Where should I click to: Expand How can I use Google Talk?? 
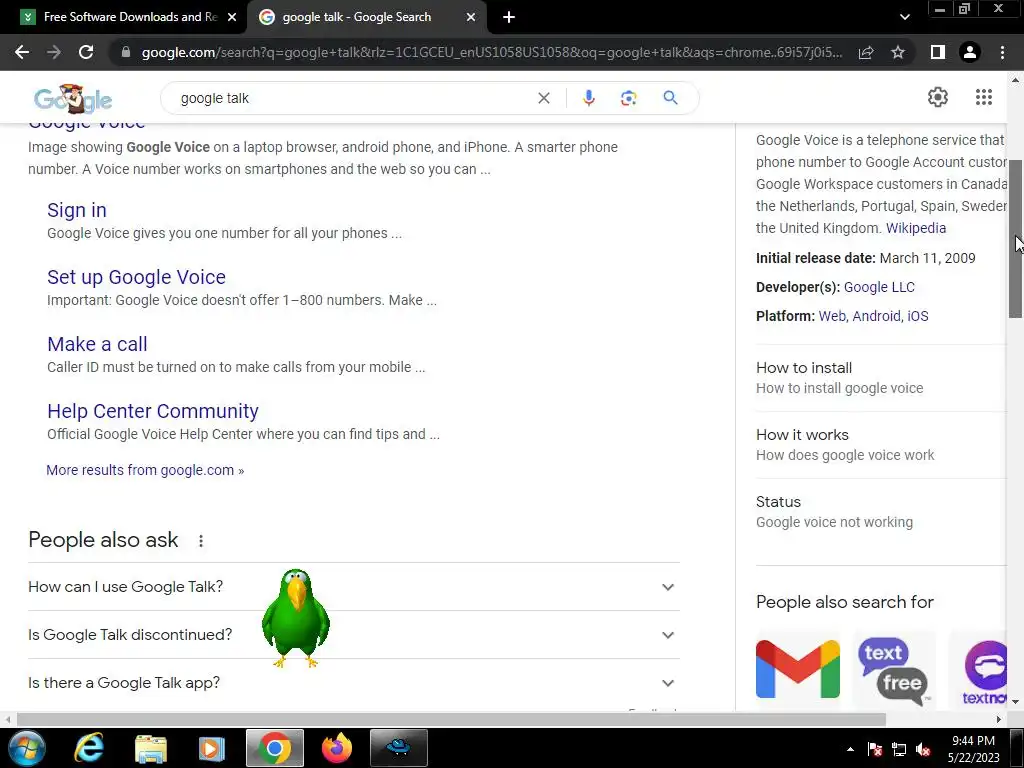tap(353, 586)
